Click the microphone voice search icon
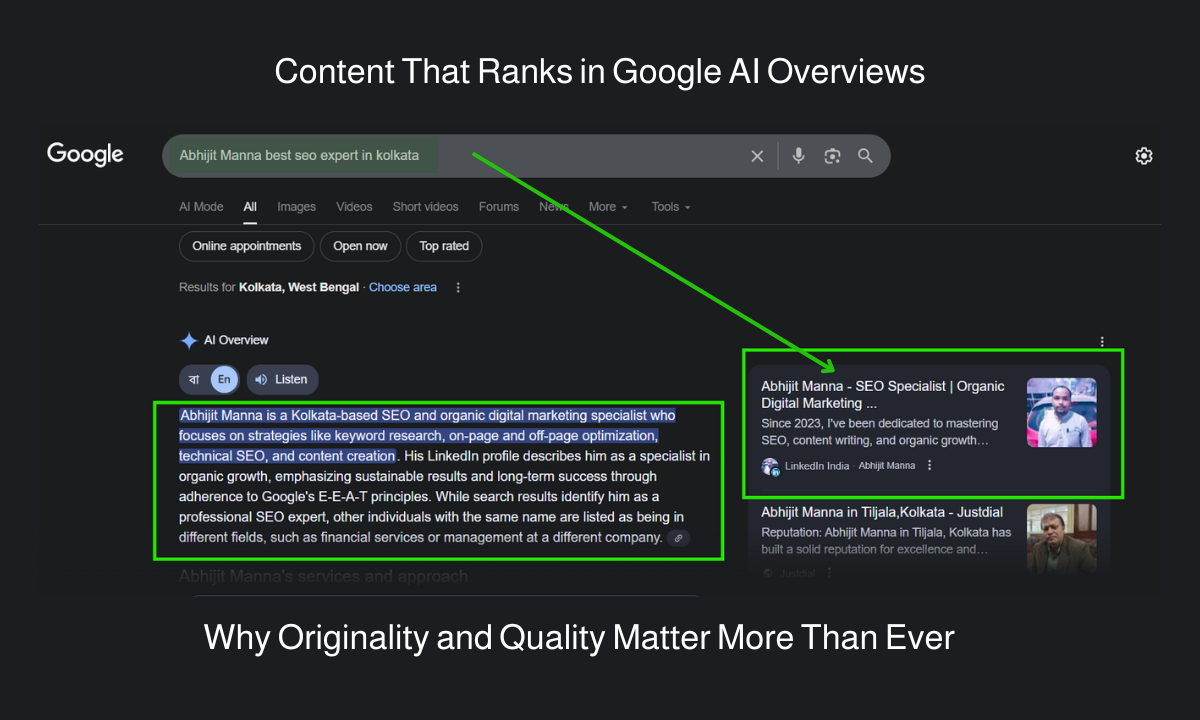Image resolution: width=1200 pixels, height=720 pixels. pos(797,156)
